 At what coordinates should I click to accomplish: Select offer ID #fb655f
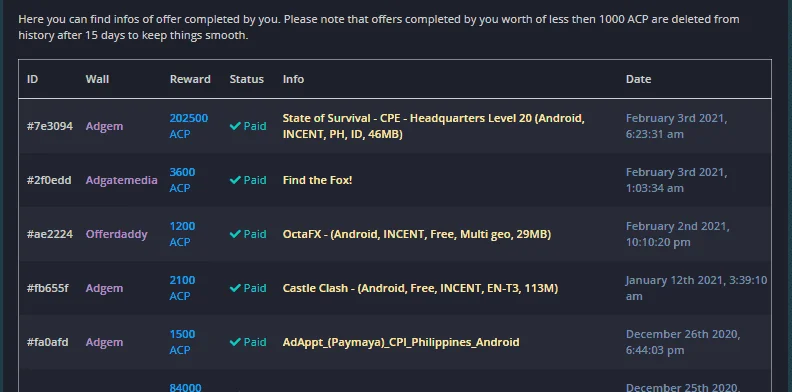tap(47, 288)
